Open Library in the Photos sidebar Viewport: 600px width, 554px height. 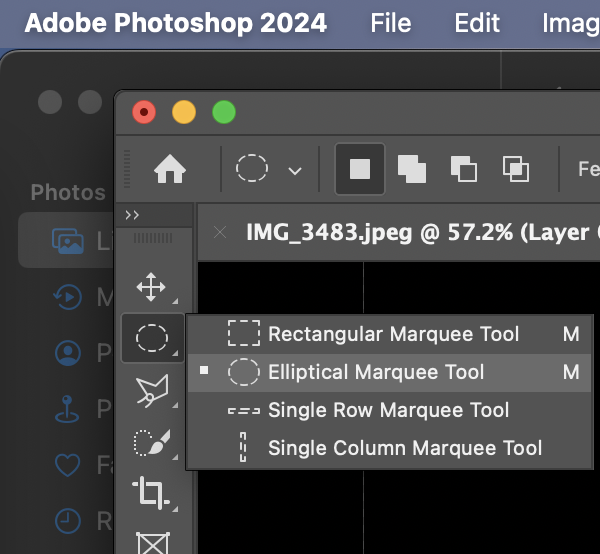coord(67,241)
